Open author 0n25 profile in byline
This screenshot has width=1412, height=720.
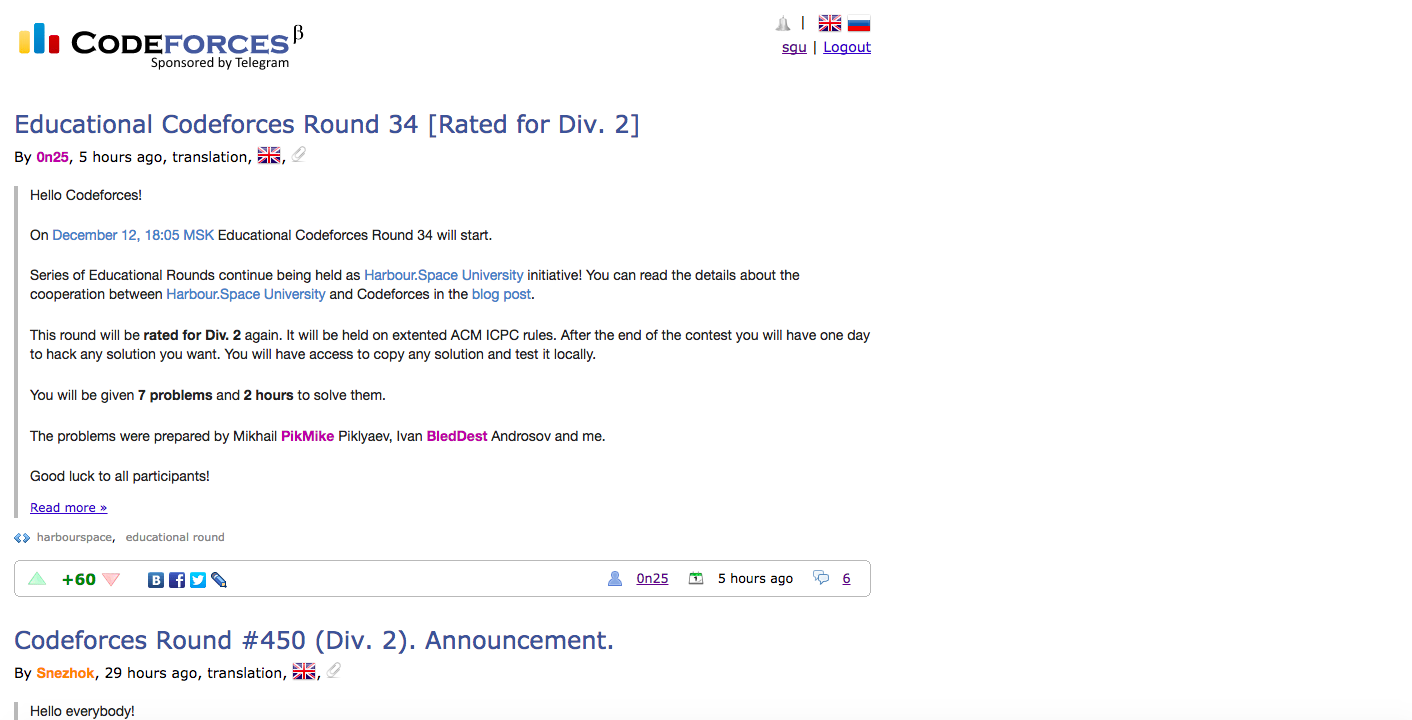click(x=53, y=157)
